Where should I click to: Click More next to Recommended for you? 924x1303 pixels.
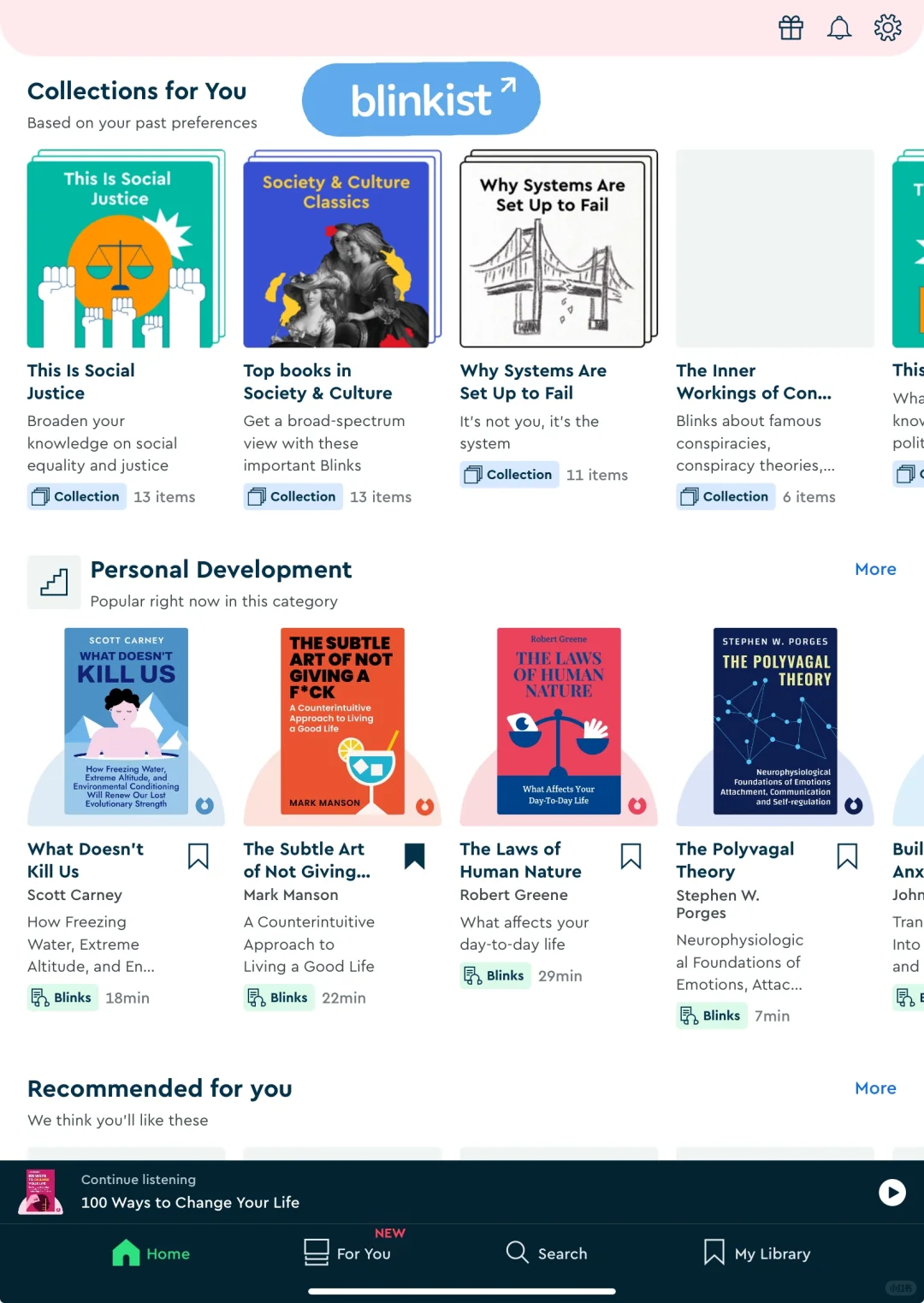coord(875,1088)
